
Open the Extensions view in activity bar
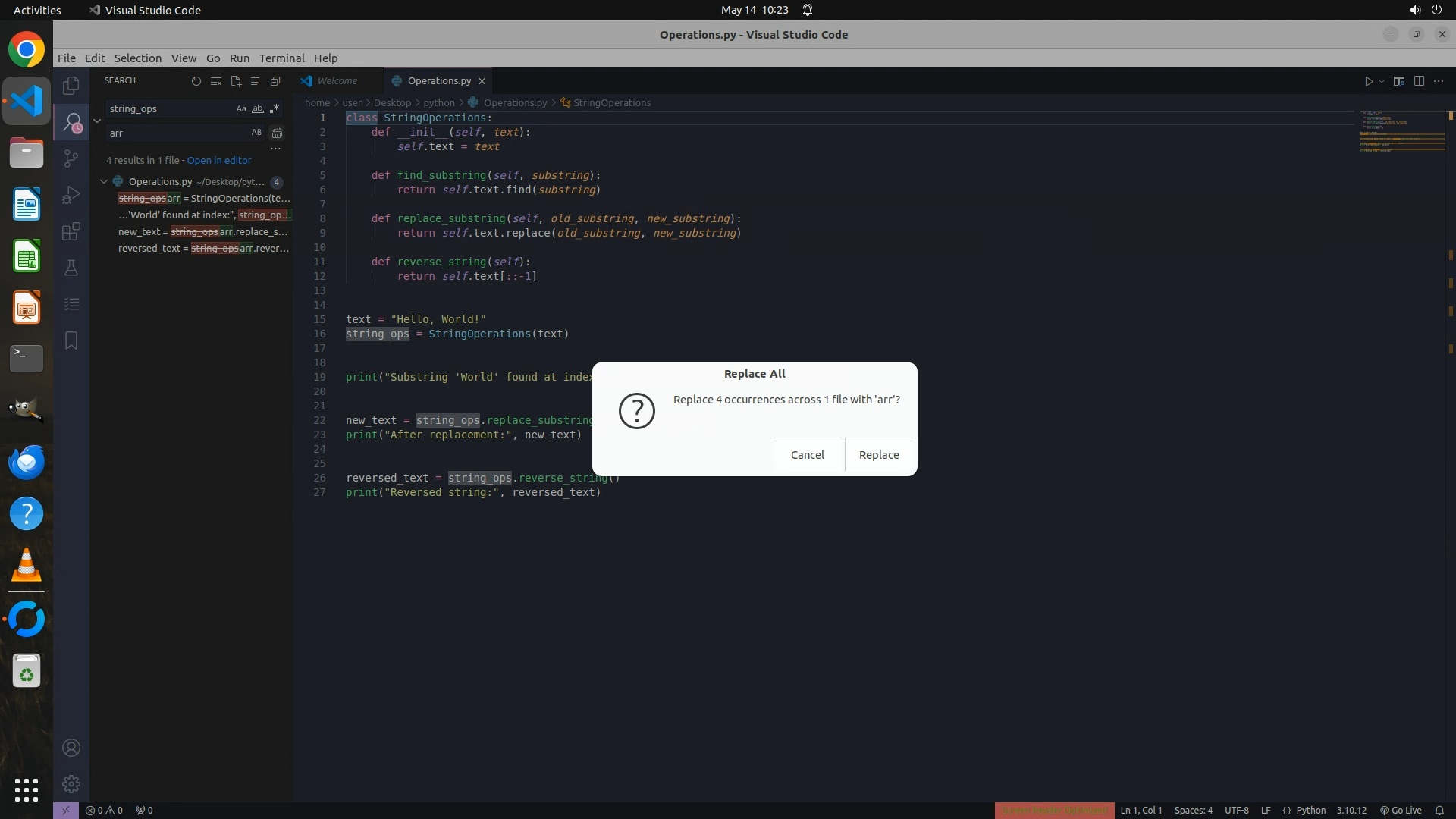click(x=71, y=231)
